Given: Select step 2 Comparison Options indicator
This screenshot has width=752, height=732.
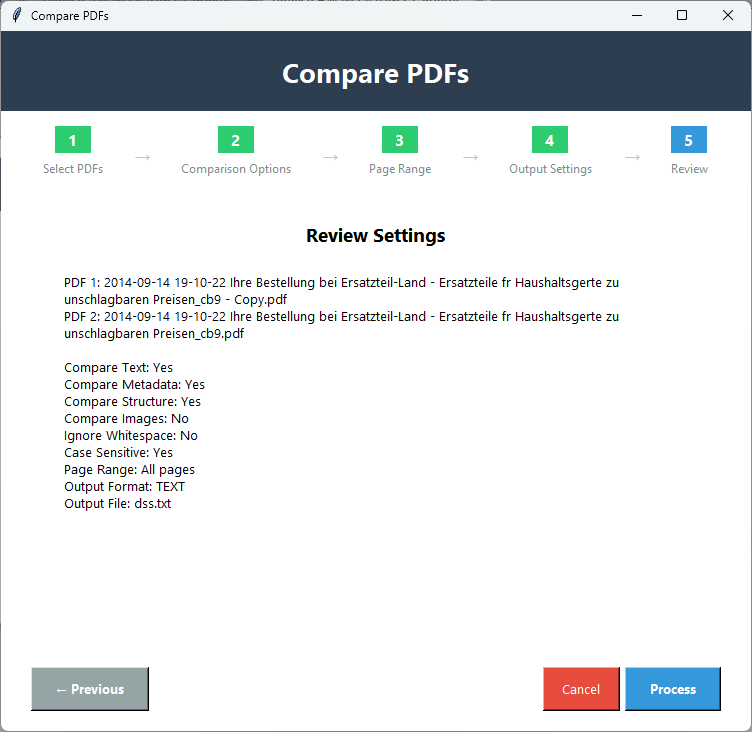Looking at the screenshot, I should 236,140.
